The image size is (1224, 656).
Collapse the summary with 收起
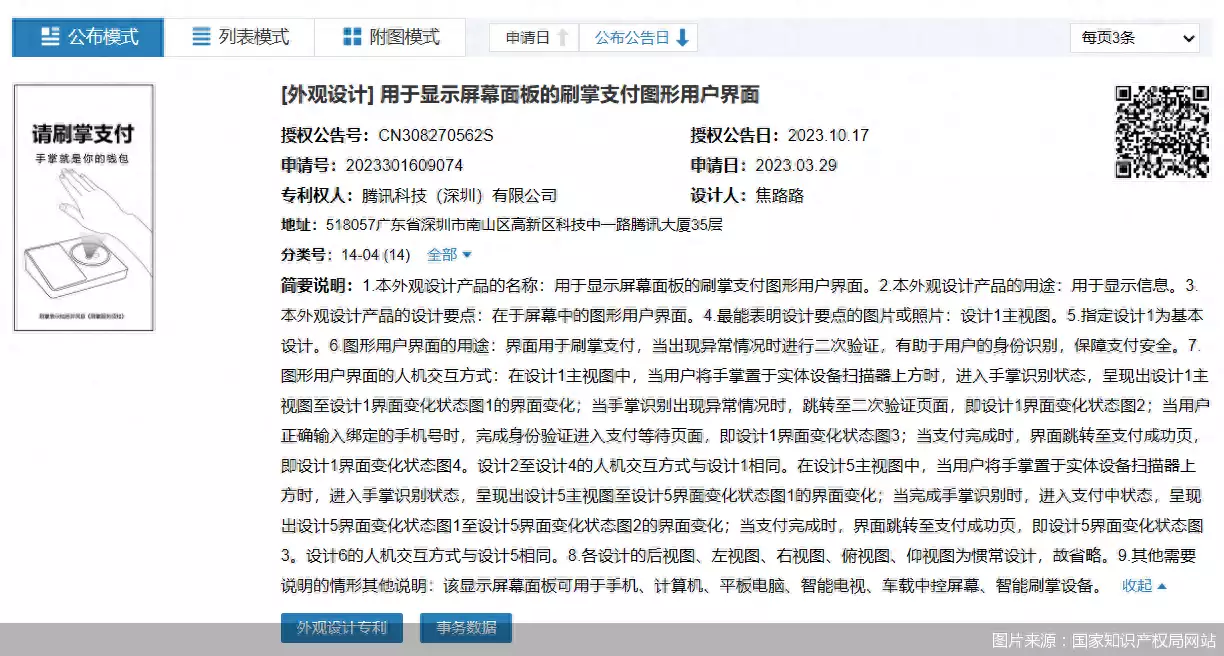click(x=1144, y=586)
